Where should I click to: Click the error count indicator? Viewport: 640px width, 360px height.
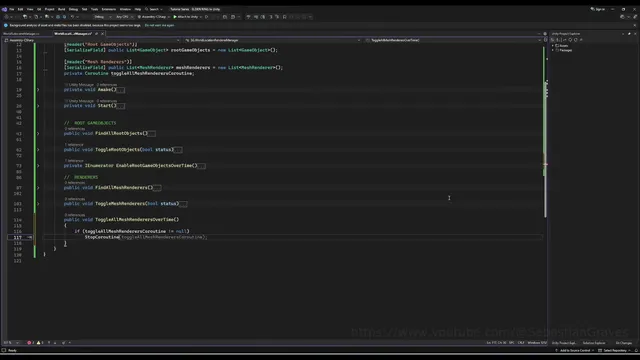pos(31,343)
